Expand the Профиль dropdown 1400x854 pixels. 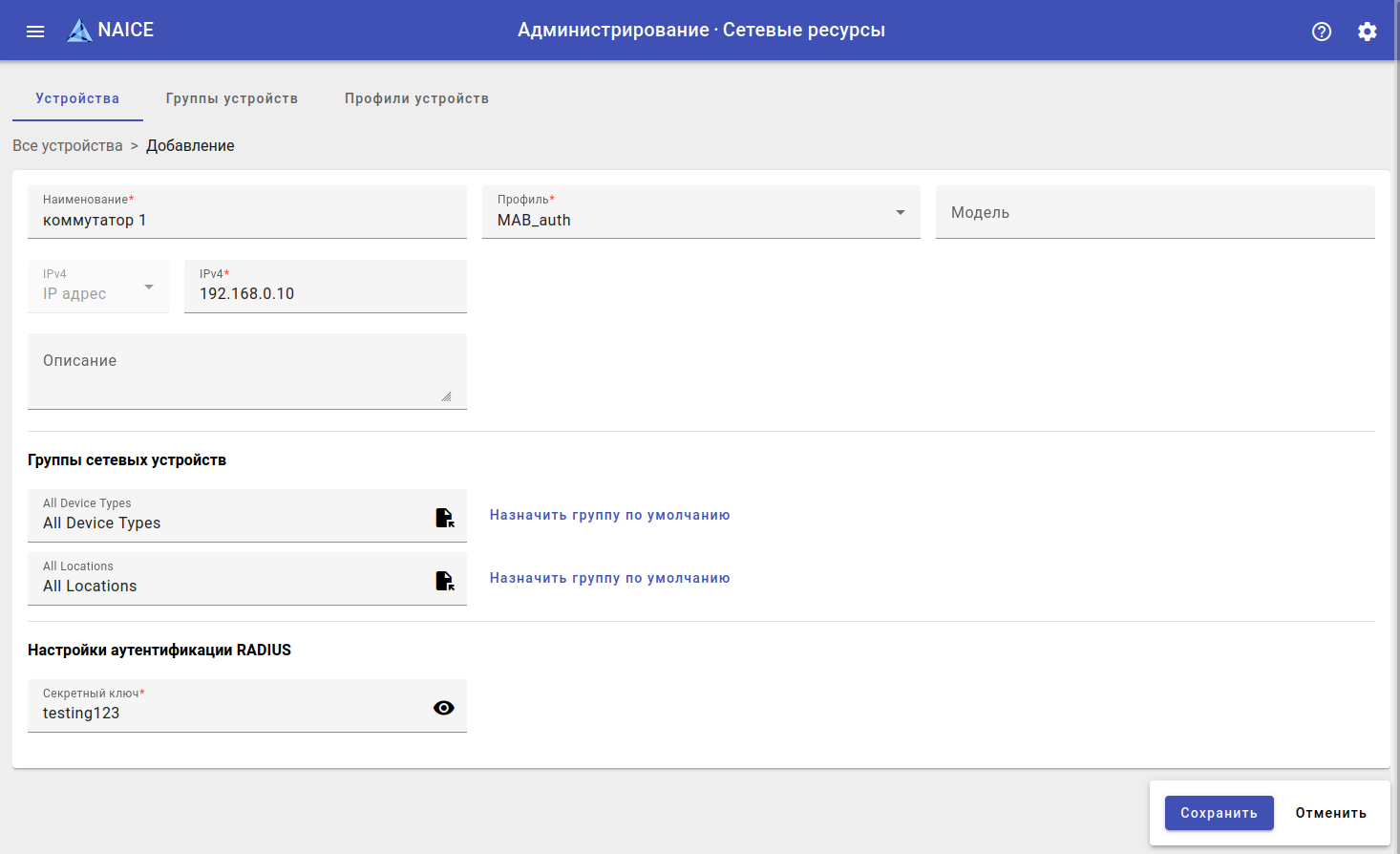click(x=900, y=212)
